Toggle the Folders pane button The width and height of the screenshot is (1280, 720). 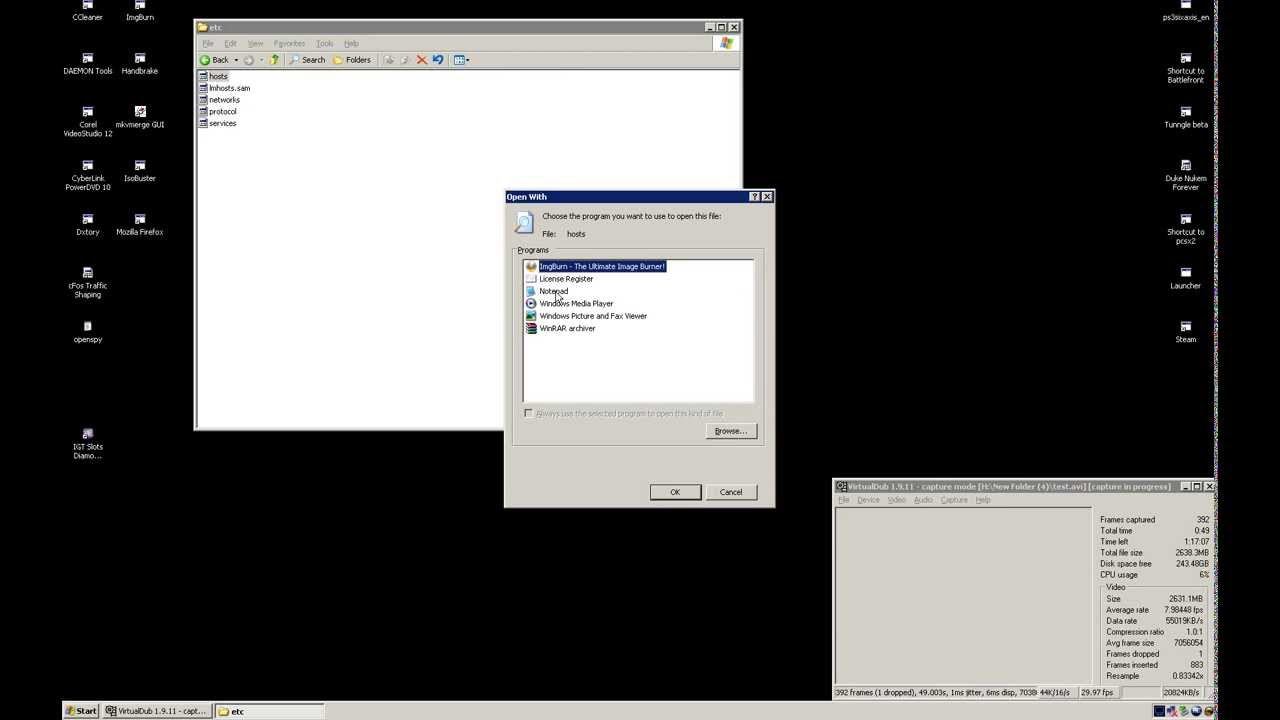coord(352,60)
